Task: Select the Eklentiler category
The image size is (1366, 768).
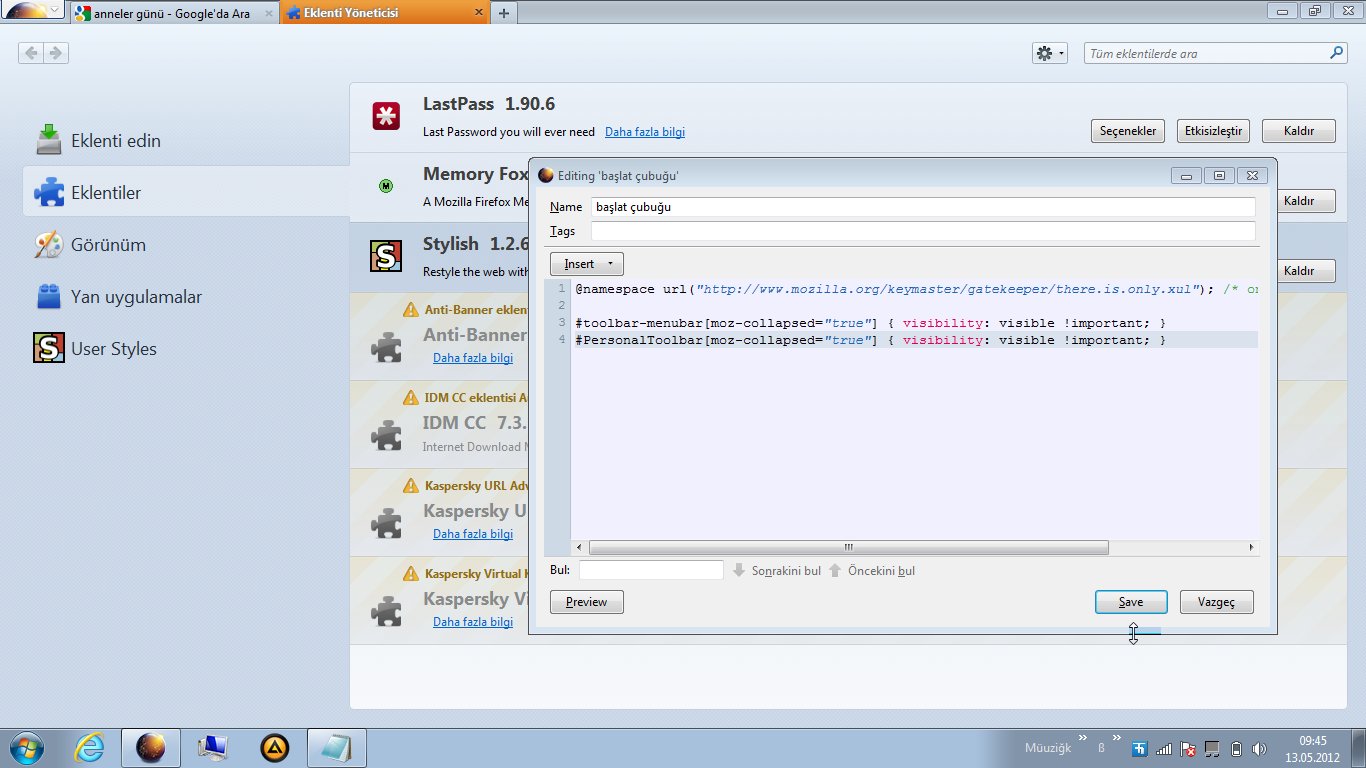Action: 186,192
